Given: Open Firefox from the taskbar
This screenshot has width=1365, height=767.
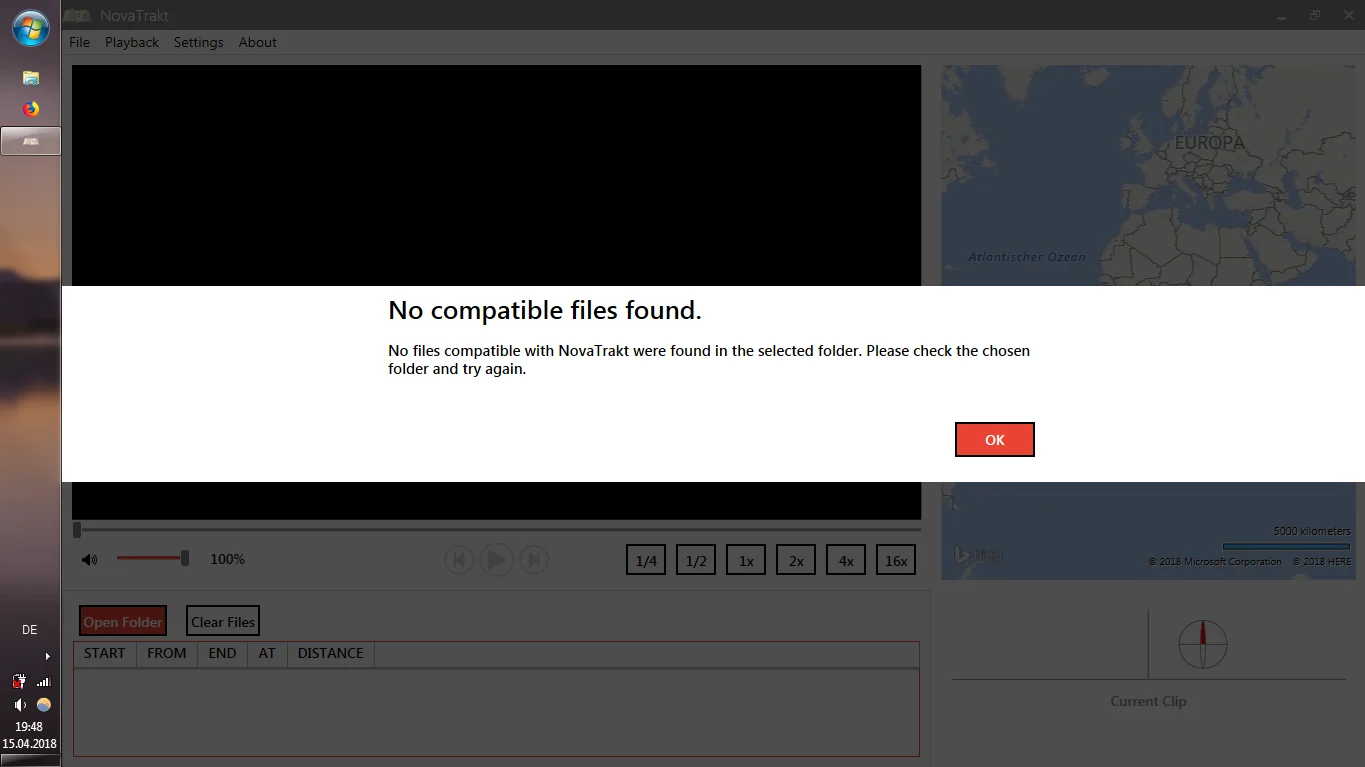Looking at the screenshot, I should 31,109.
